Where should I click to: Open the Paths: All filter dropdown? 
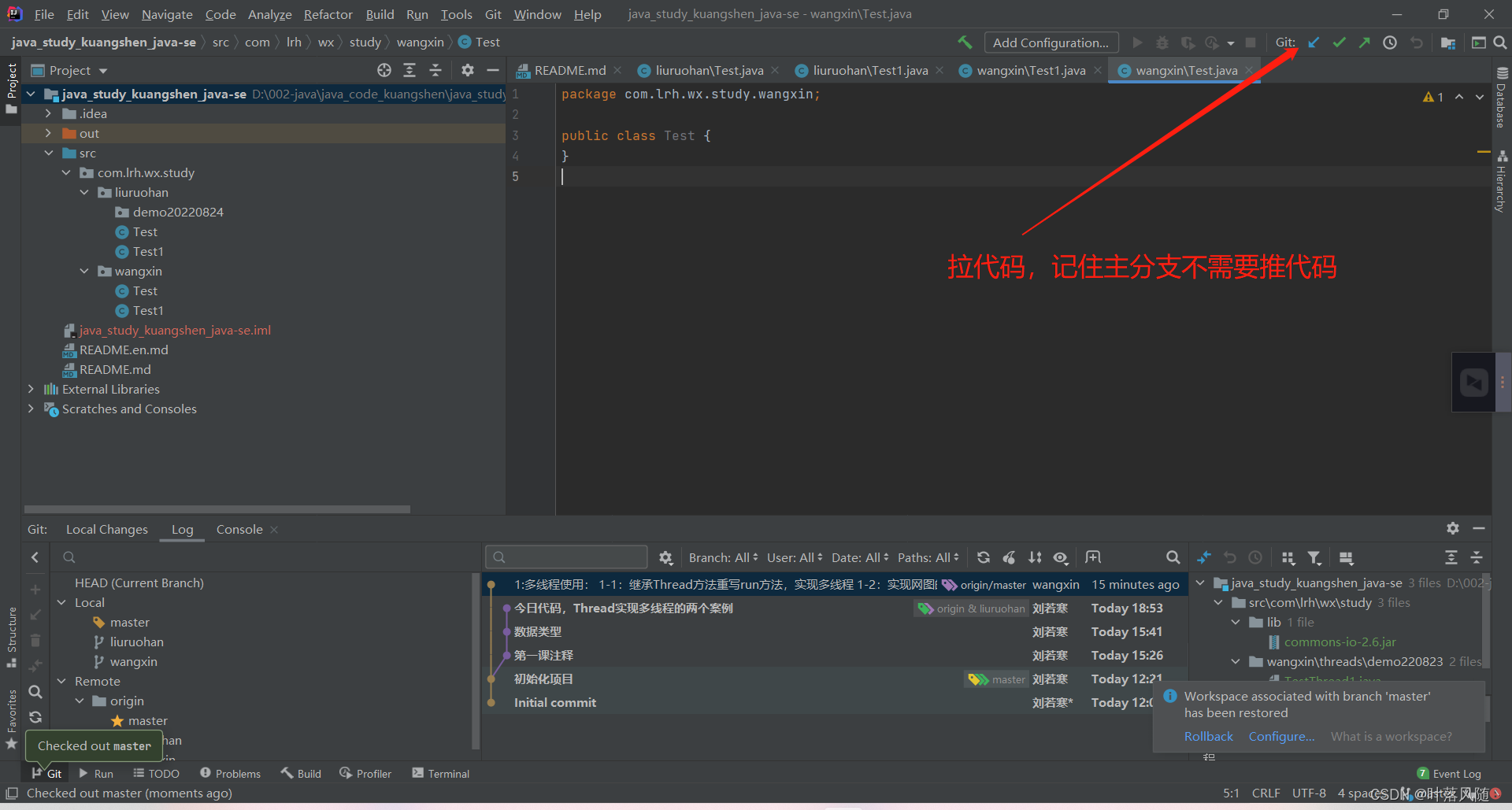pos(928,557)
